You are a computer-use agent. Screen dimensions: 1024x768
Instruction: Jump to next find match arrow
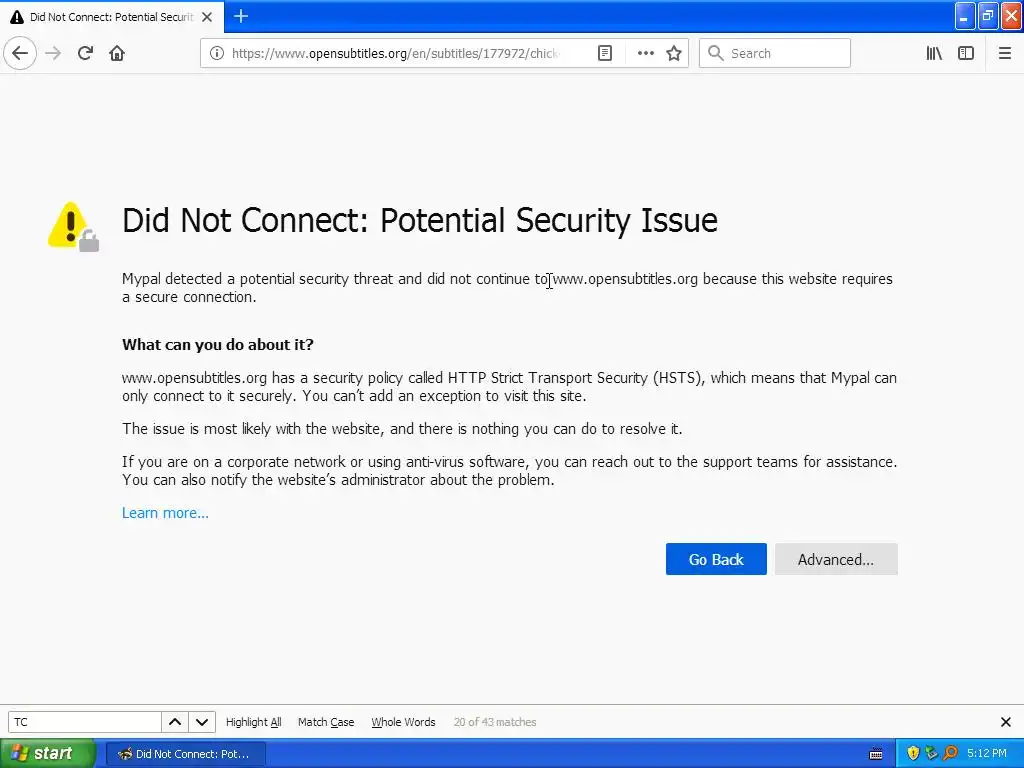[202, 722]
